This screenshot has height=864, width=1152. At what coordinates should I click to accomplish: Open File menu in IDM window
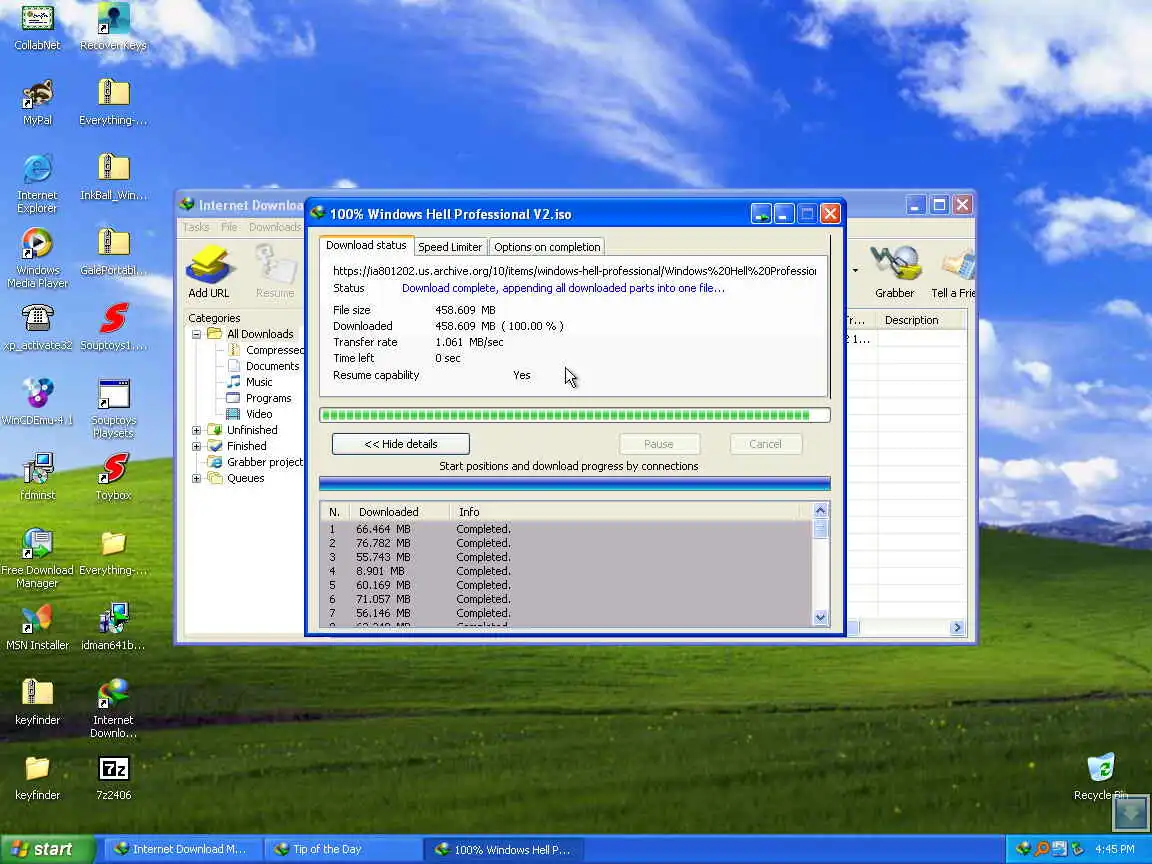(229, 227)
